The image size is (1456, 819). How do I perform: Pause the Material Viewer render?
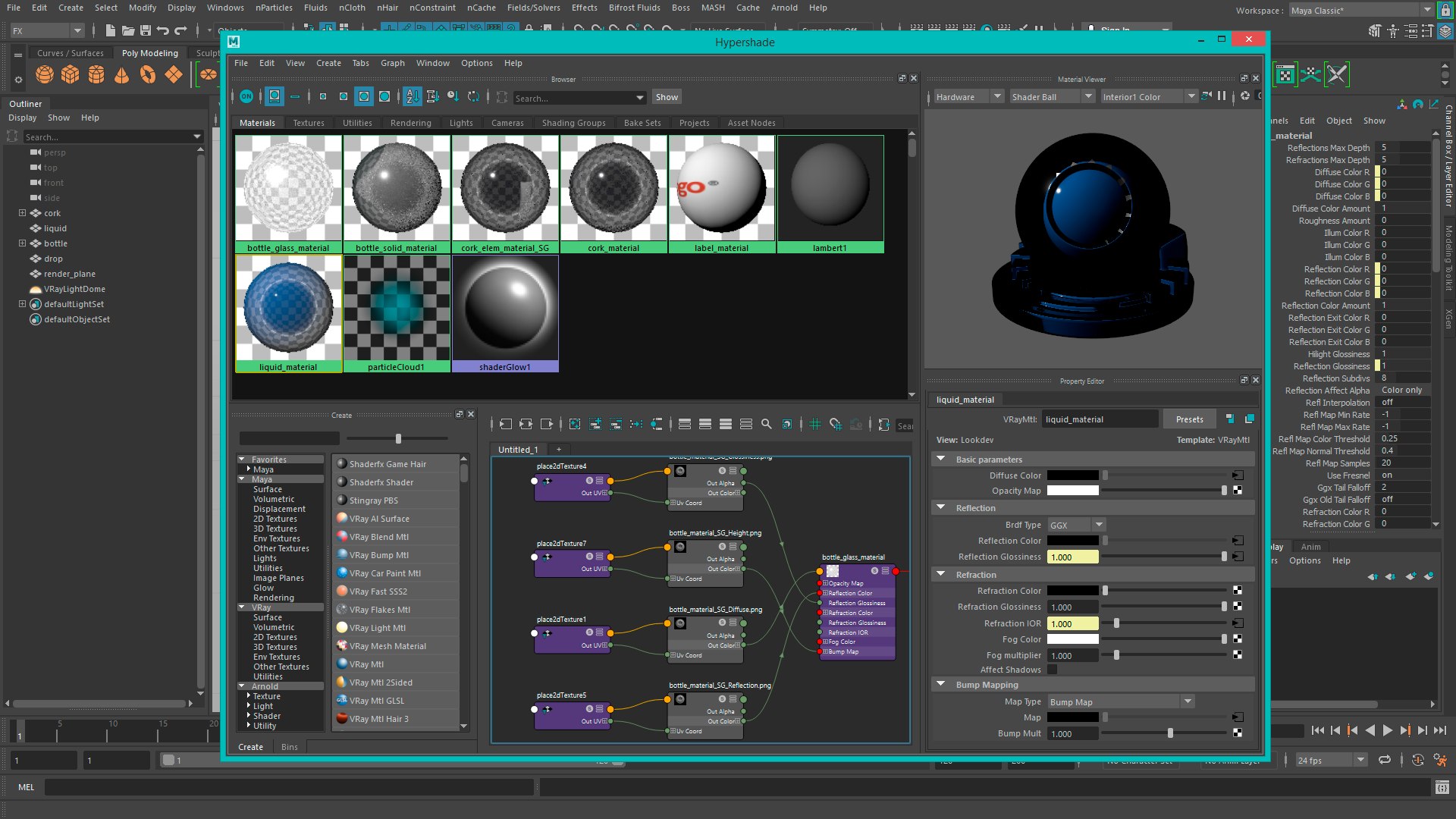pyautogui.click(x=1222, y=96)
